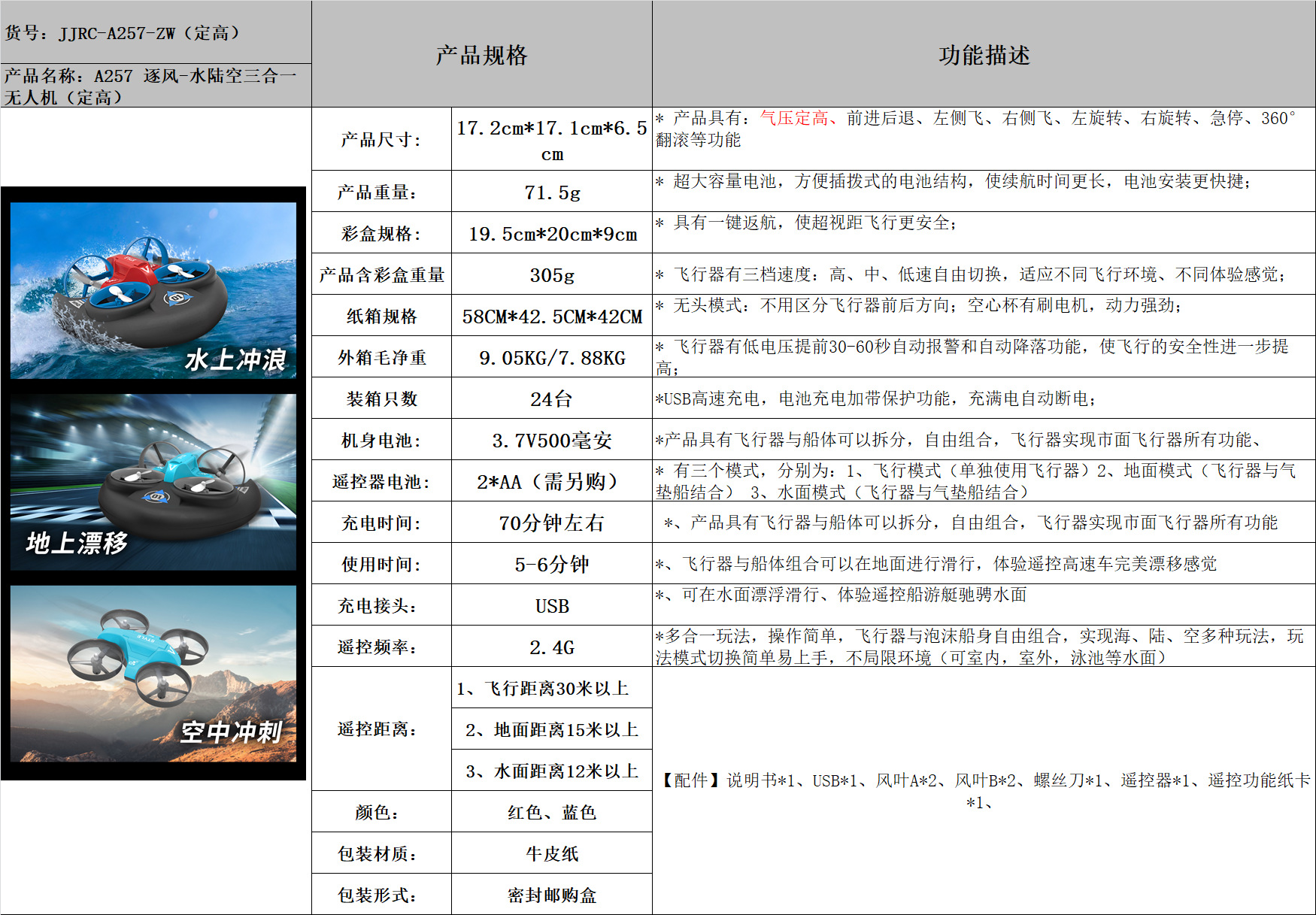1316x915 pixels.
Task: Select the 颜色 label cell
Action: click(x=381, y=812)
